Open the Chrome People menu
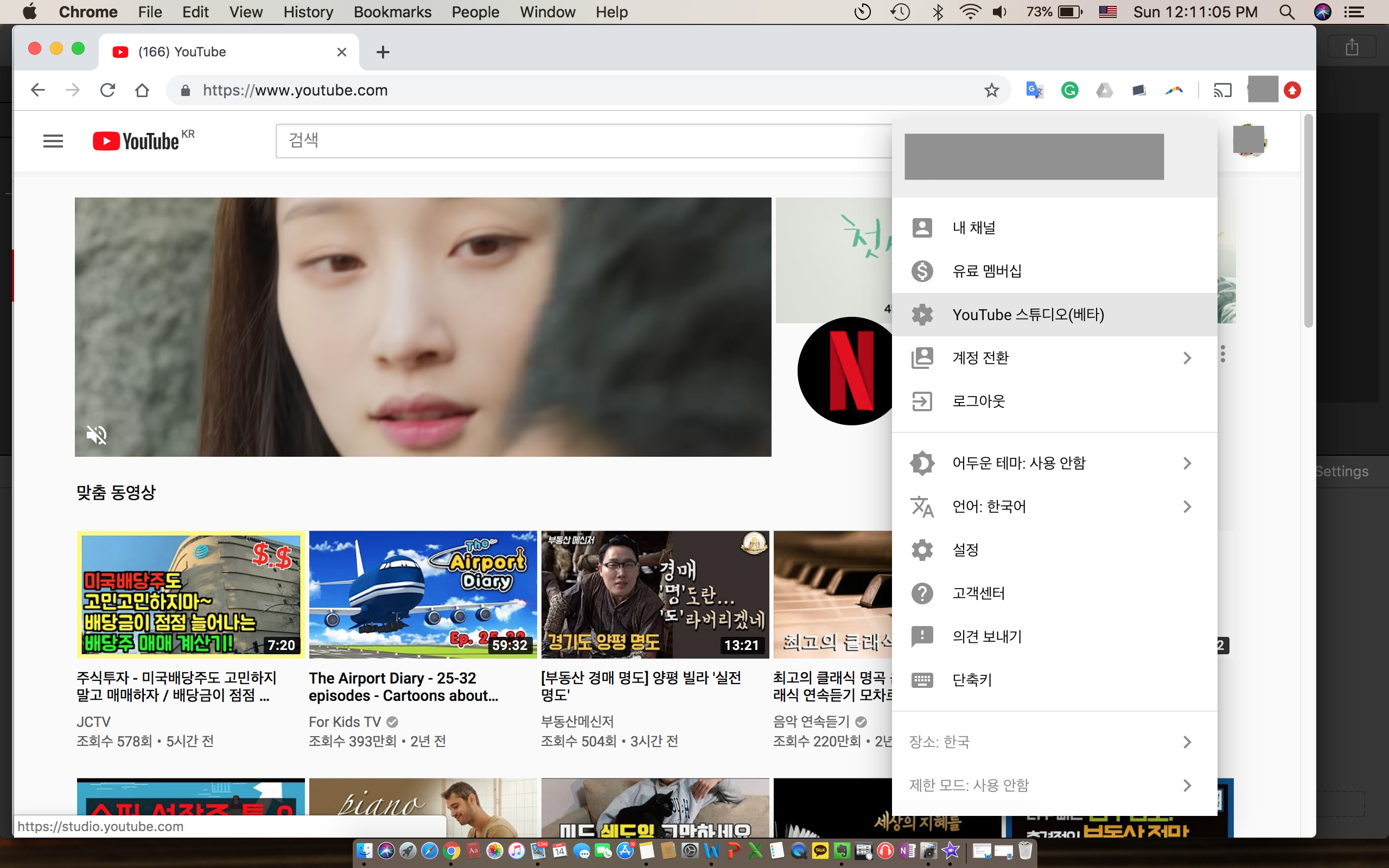Viewport: 1389px width, 868px height. [475, 12]
